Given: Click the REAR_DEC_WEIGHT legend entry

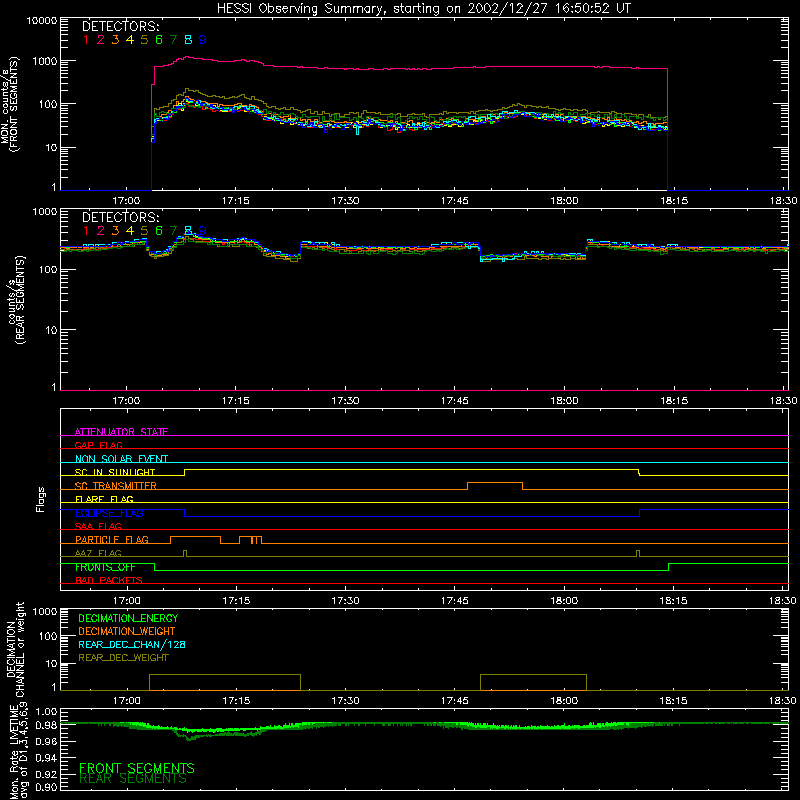Looking at the screenshot, I should 123,658.
